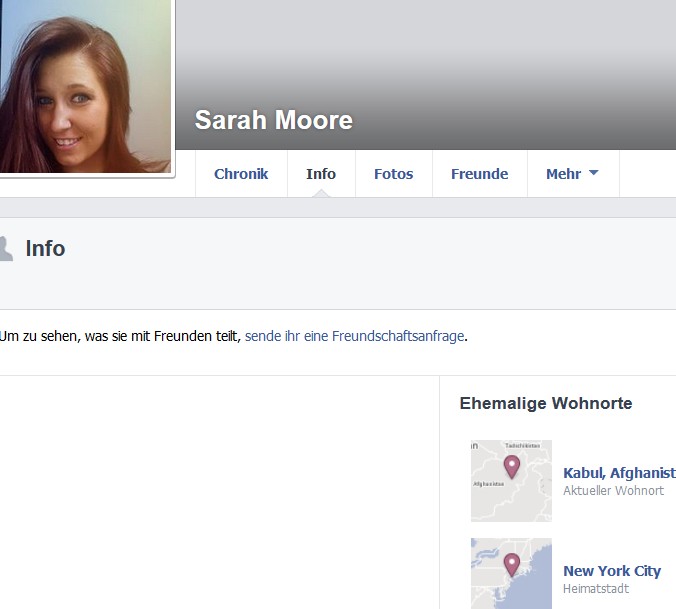Send a Freundschaftsanfrage via the link

(354, 336)
